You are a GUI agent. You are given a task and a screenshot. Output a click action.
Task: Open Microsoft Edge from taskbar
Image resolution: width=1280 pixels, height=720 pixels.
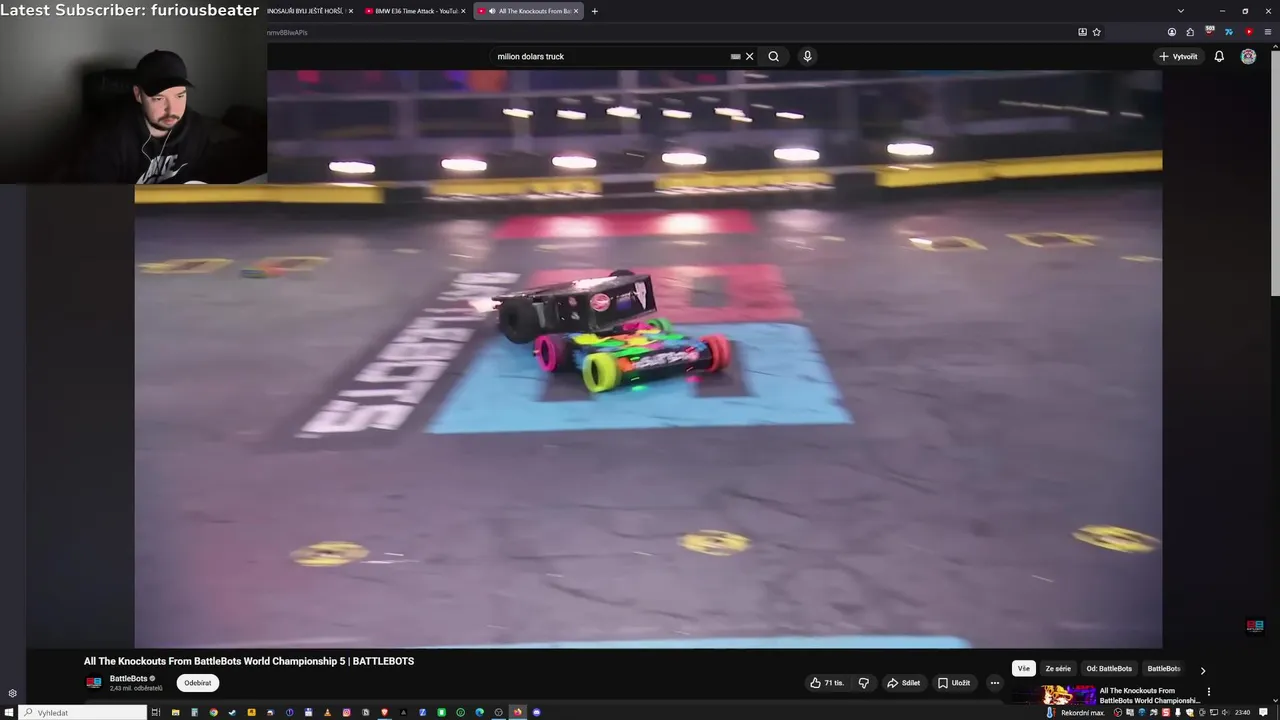[x=479, y=712]
